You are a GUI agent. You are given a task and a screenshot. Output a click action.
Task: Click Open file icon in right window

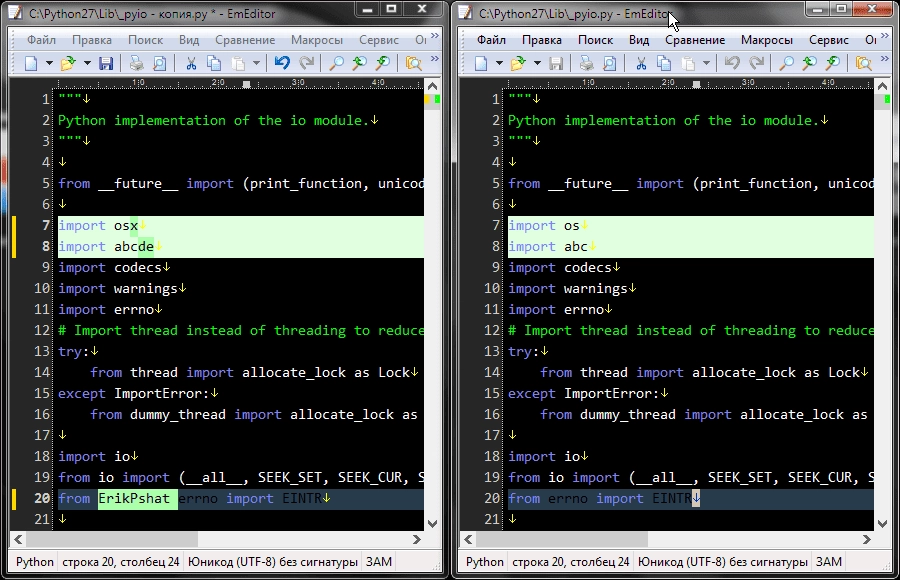point(518,63)
